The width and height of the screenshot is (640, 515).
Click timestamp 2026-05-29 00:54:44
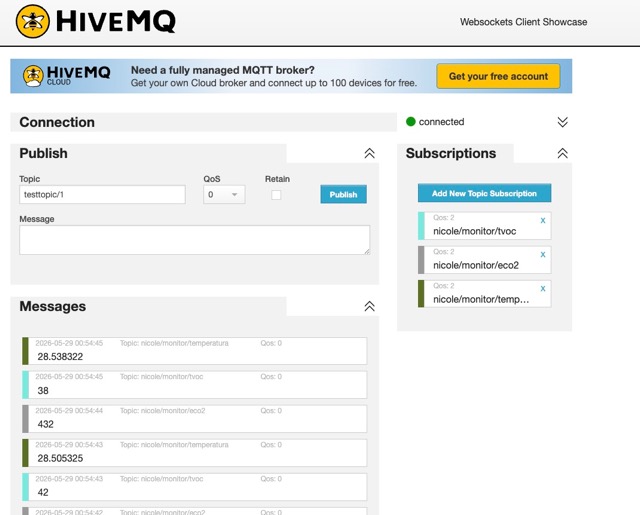(x=69, y=411)
